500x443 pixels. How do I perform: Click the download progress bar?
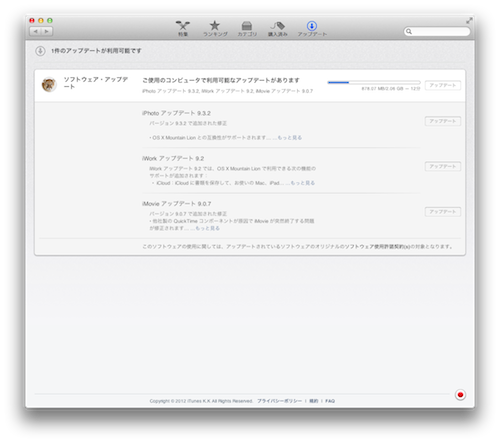tap(374, 82)
